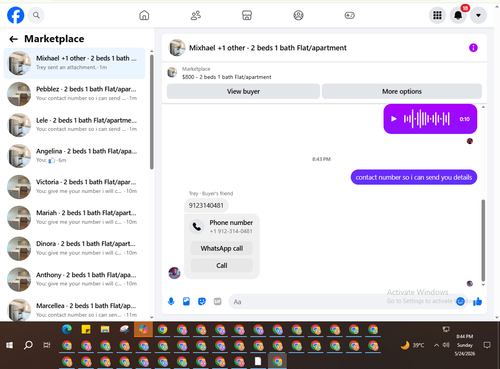This screenshot has height=369, width=500.
Task: Open the Victoria conversation
Action: pyautogui.click(x=75, y=187)
